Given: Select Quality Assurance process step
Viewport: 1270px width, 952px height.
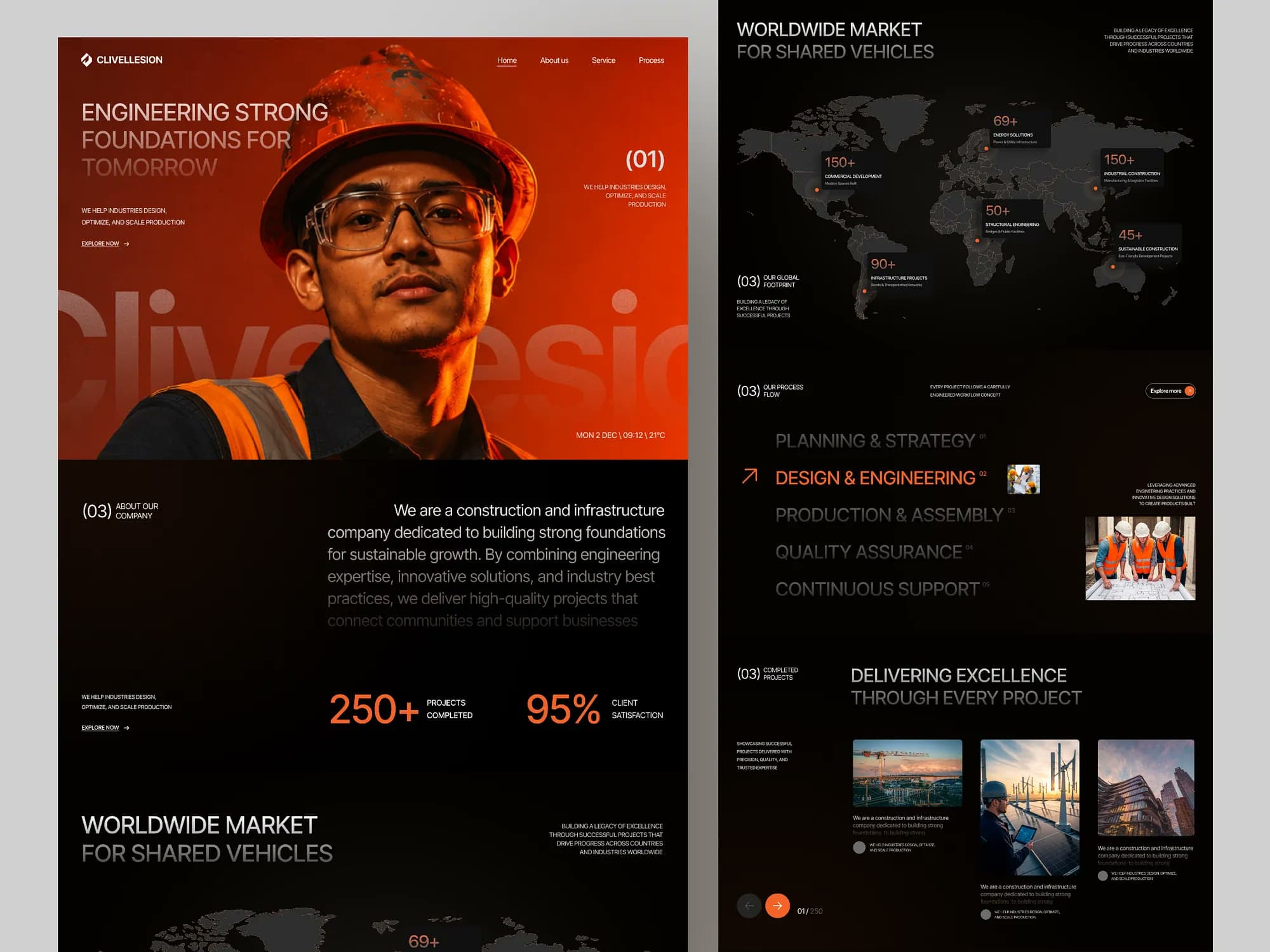Looking at the screenshot, I should [x=874, y=552].
